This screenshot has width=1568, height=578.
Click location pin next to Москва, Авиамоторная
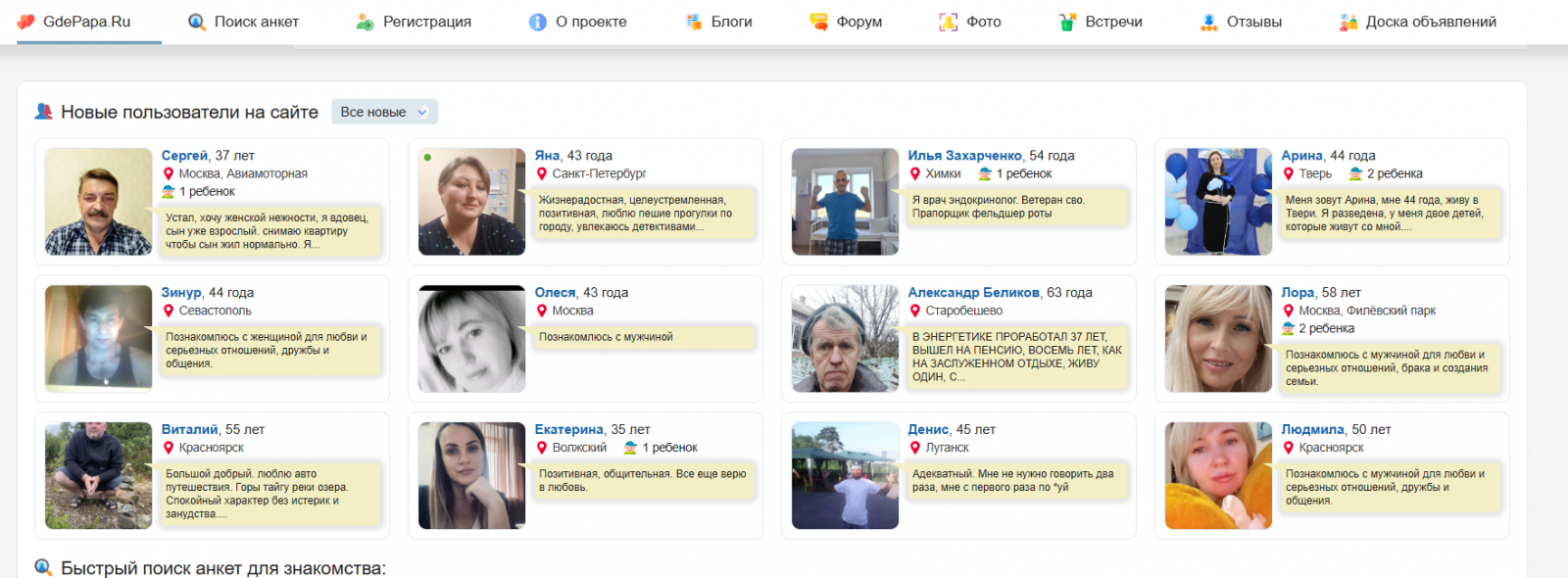coord(169,173)
